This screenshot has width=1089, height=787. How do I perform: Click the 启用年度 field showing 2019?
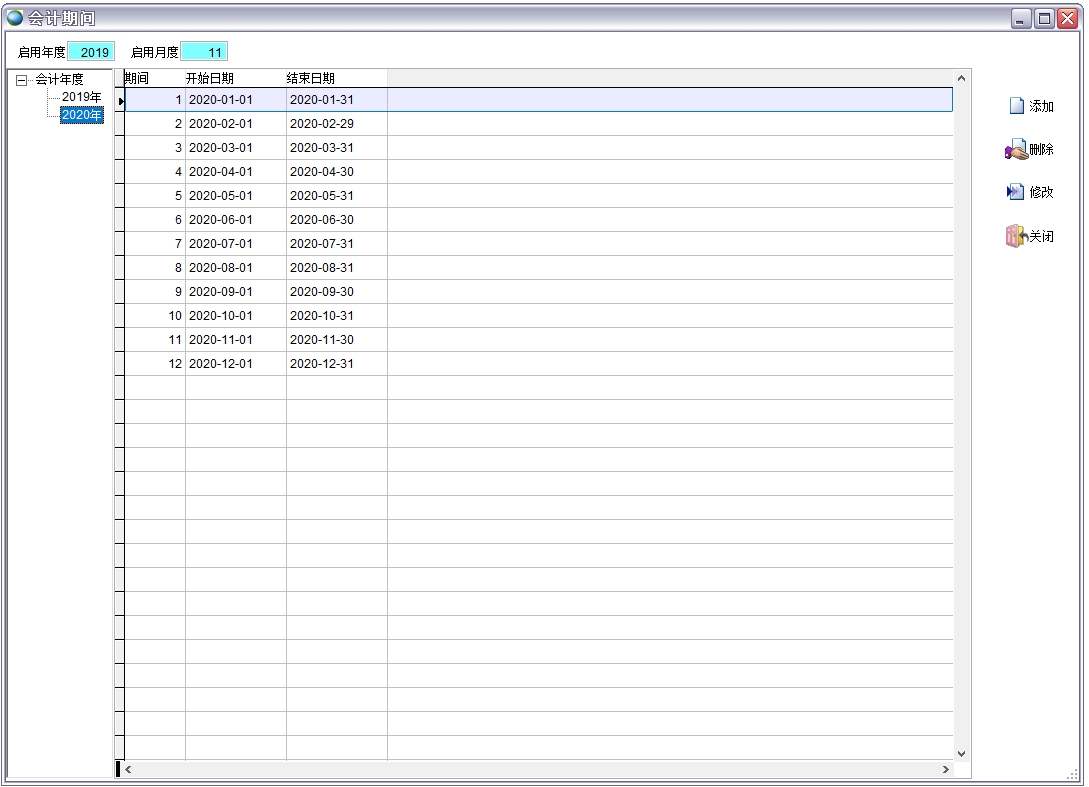tap(92, 52)
